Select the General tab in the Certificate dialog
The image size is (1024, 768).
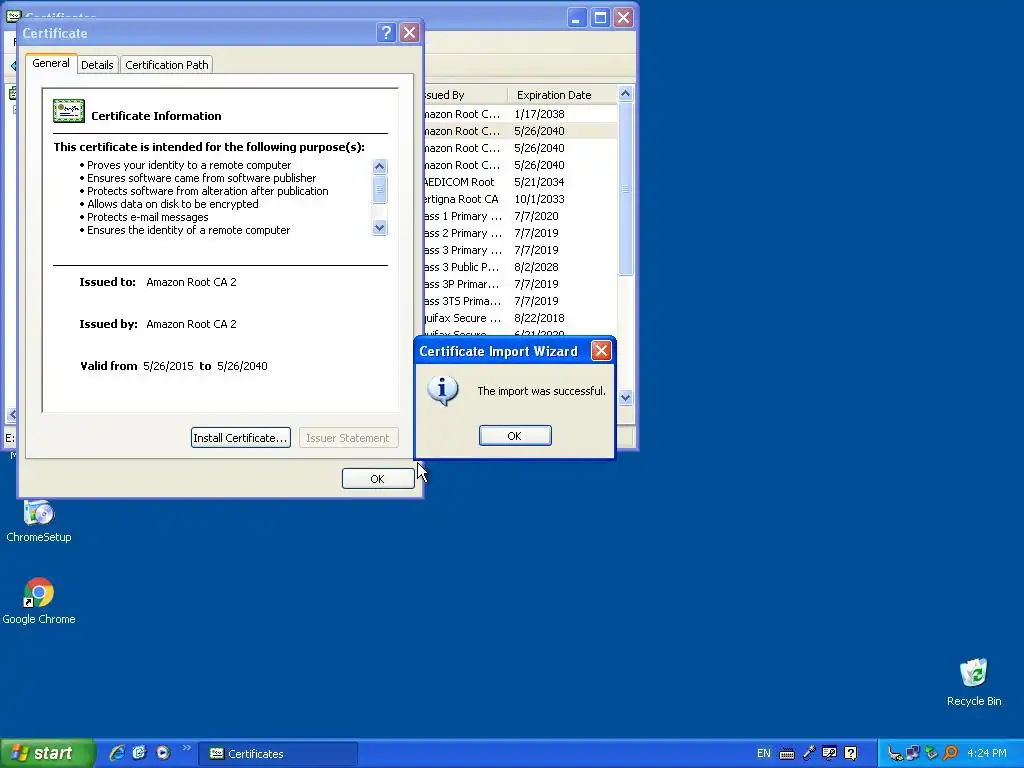pyautogui.click(x=51, y=63)
